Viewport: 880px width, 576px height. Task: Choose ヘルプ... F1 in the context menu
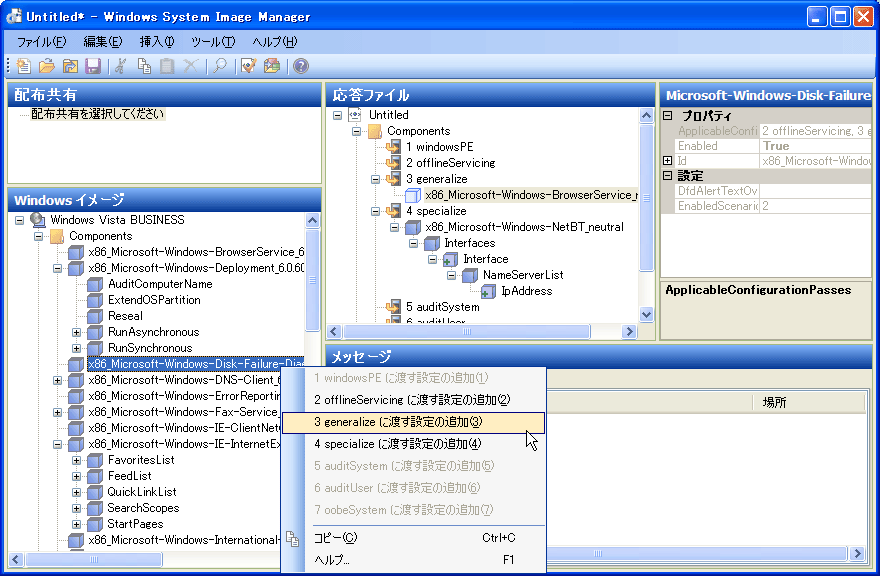[413, 560]
